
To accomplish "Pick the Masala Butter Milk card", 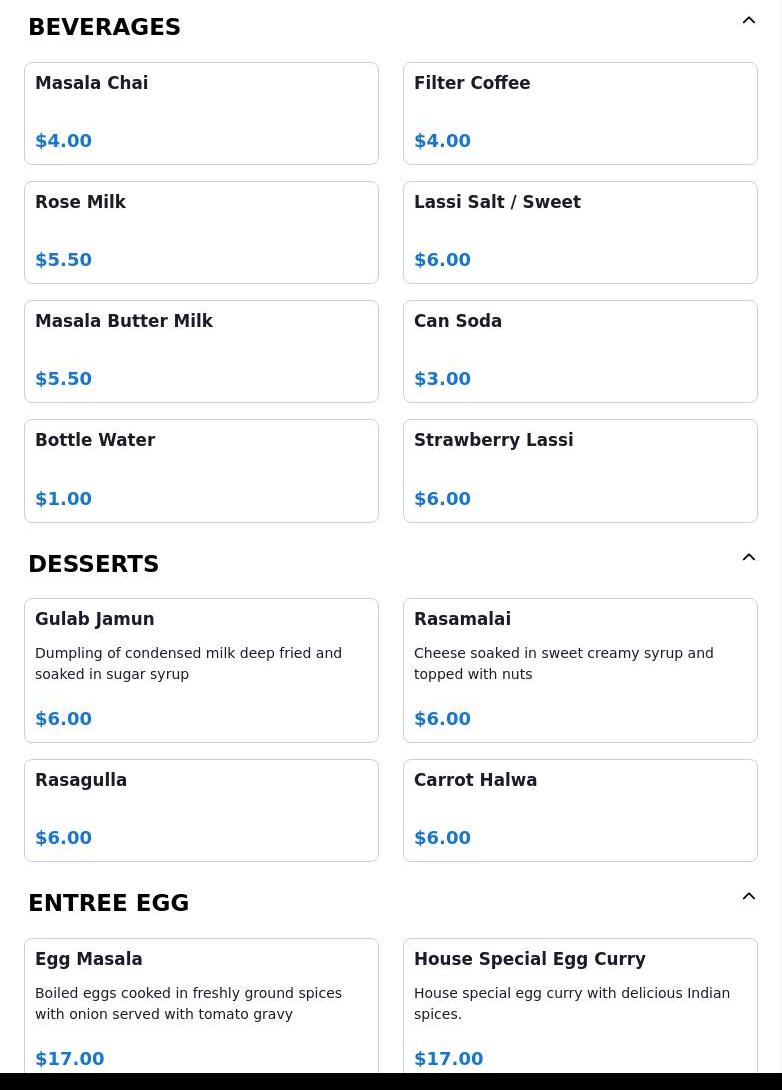I will (201, 351).
